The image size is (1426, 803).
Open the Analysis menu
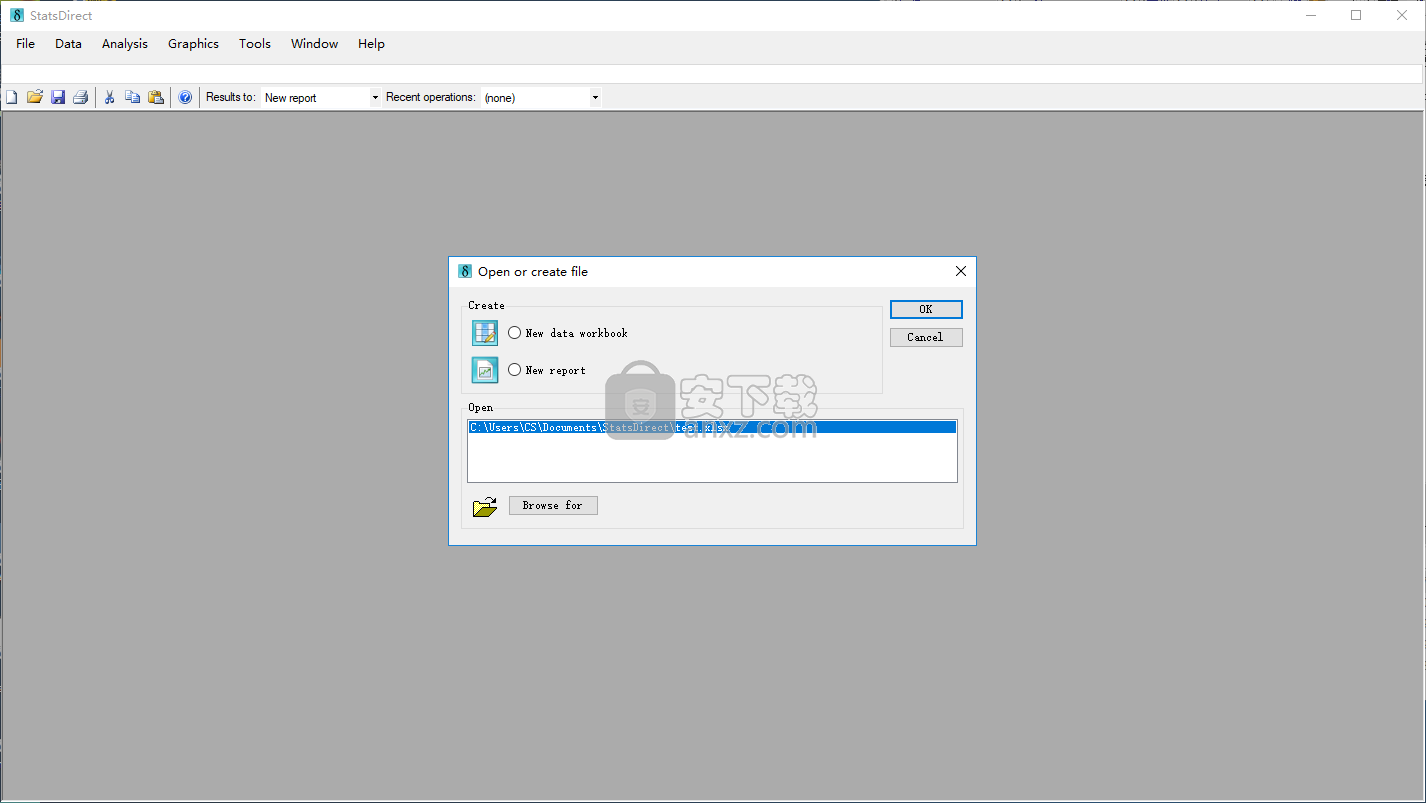[x=125, y=44]
